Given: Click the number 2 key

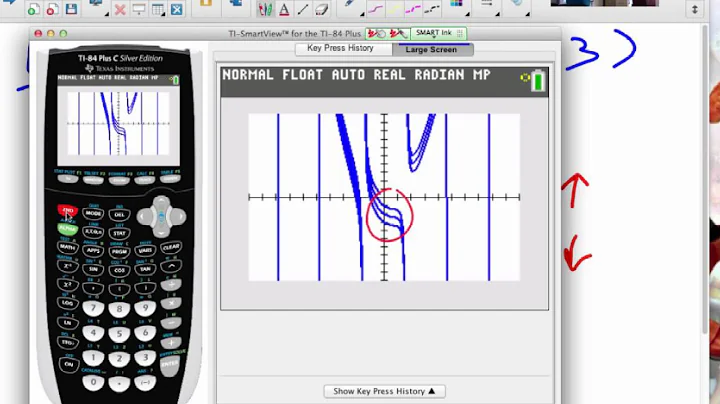Looking at the screenshot, I should pos(119,359).
